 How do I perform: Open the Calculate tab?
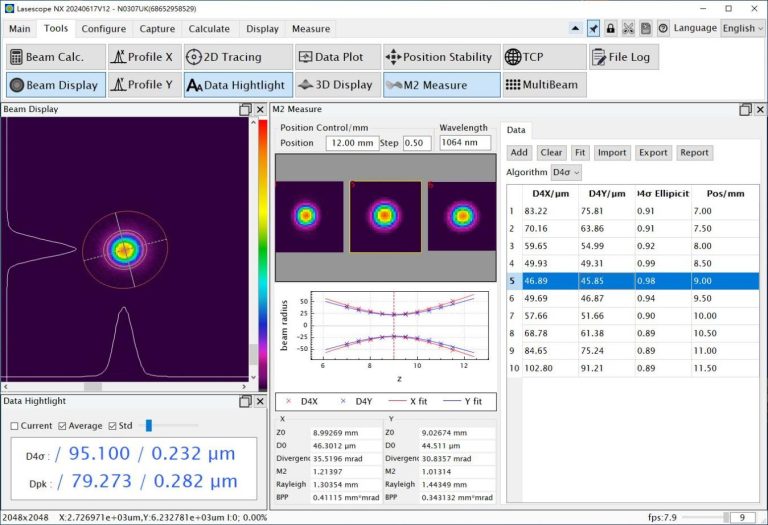tap(209, 29)
